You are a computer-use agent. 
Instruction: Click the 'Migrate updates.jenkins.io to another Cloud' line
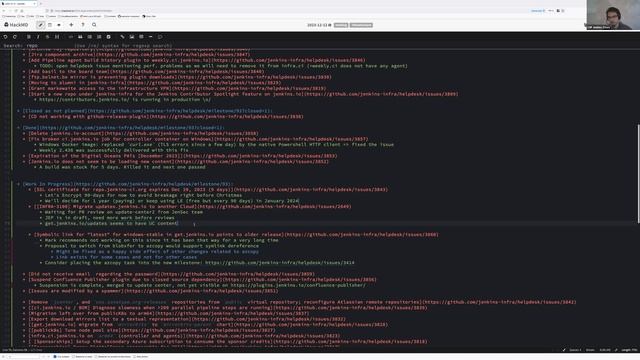click(x=193, y=207)
